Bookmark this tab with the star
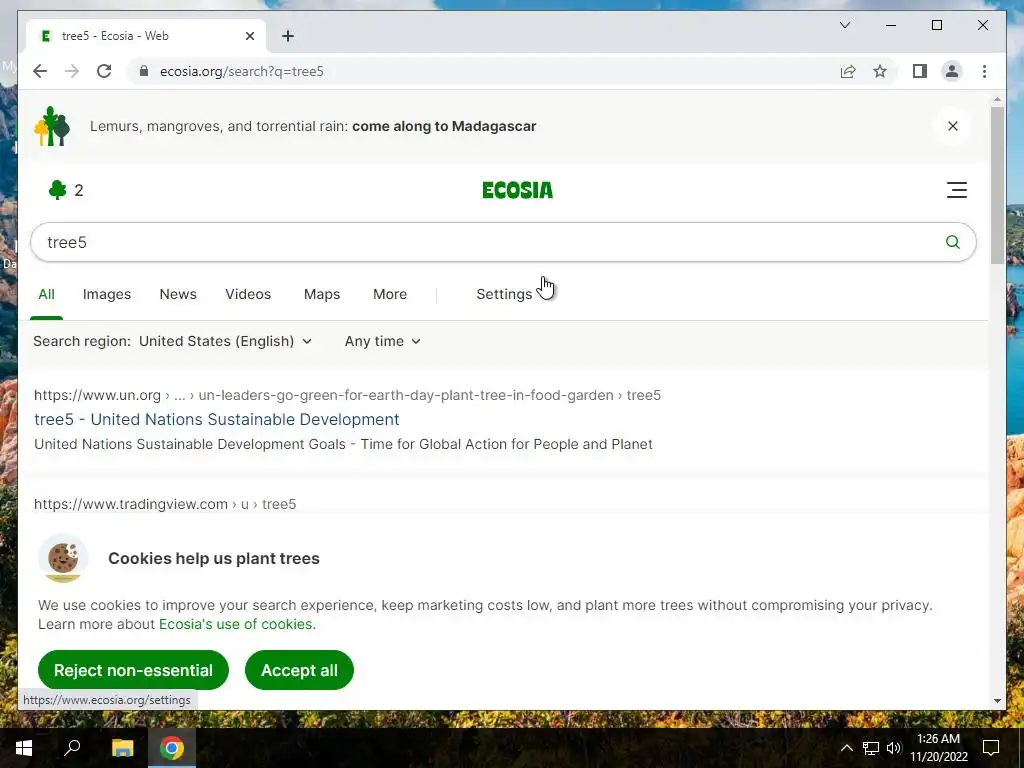Screen dimensions: 1024x768 click(x=880, y=71)
